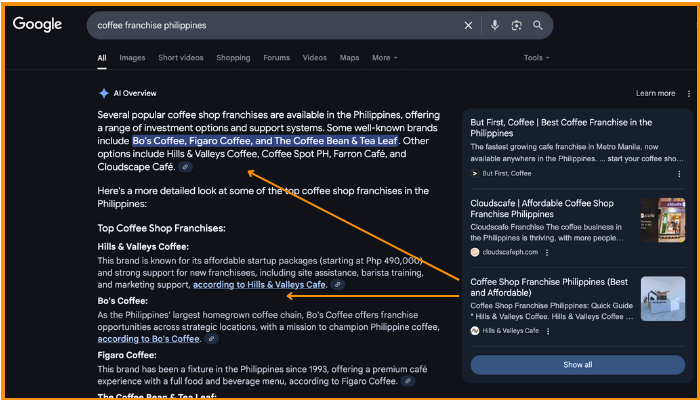Open AI Overview three-dot options menu
This screenshot has height=400, width=700.
point(688,94)
